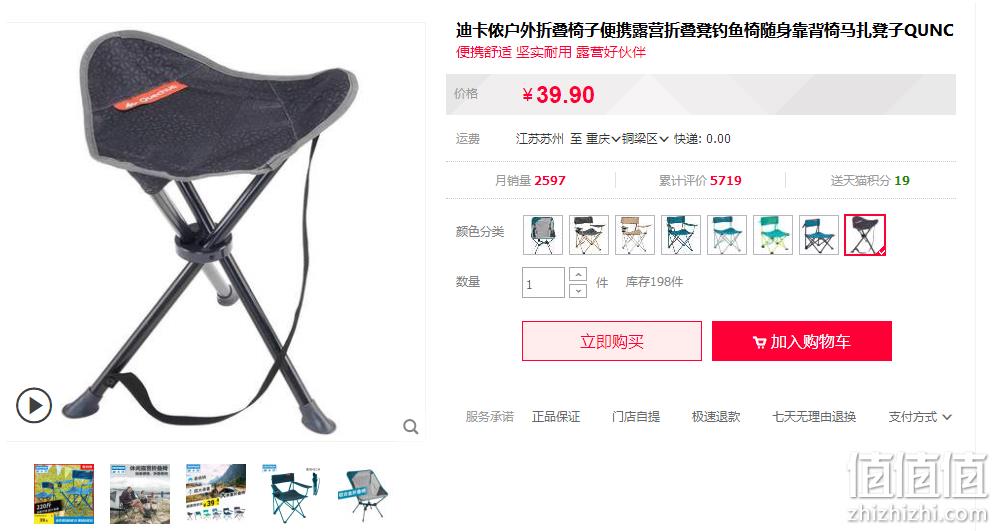The height and width of the screenshot is (531, 997).
Task: Click inside the quantity input field
Action: pos(543,282)
